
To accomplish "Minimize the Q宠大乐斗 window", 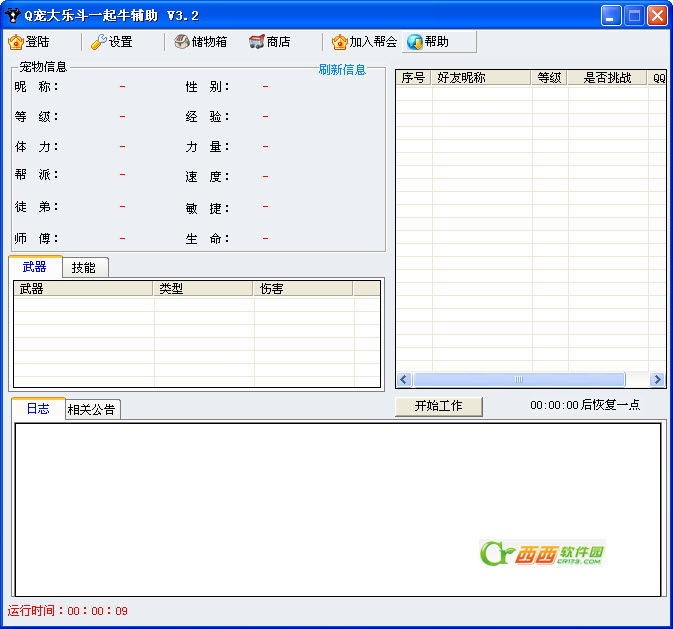I will click(x=611, y=16).
